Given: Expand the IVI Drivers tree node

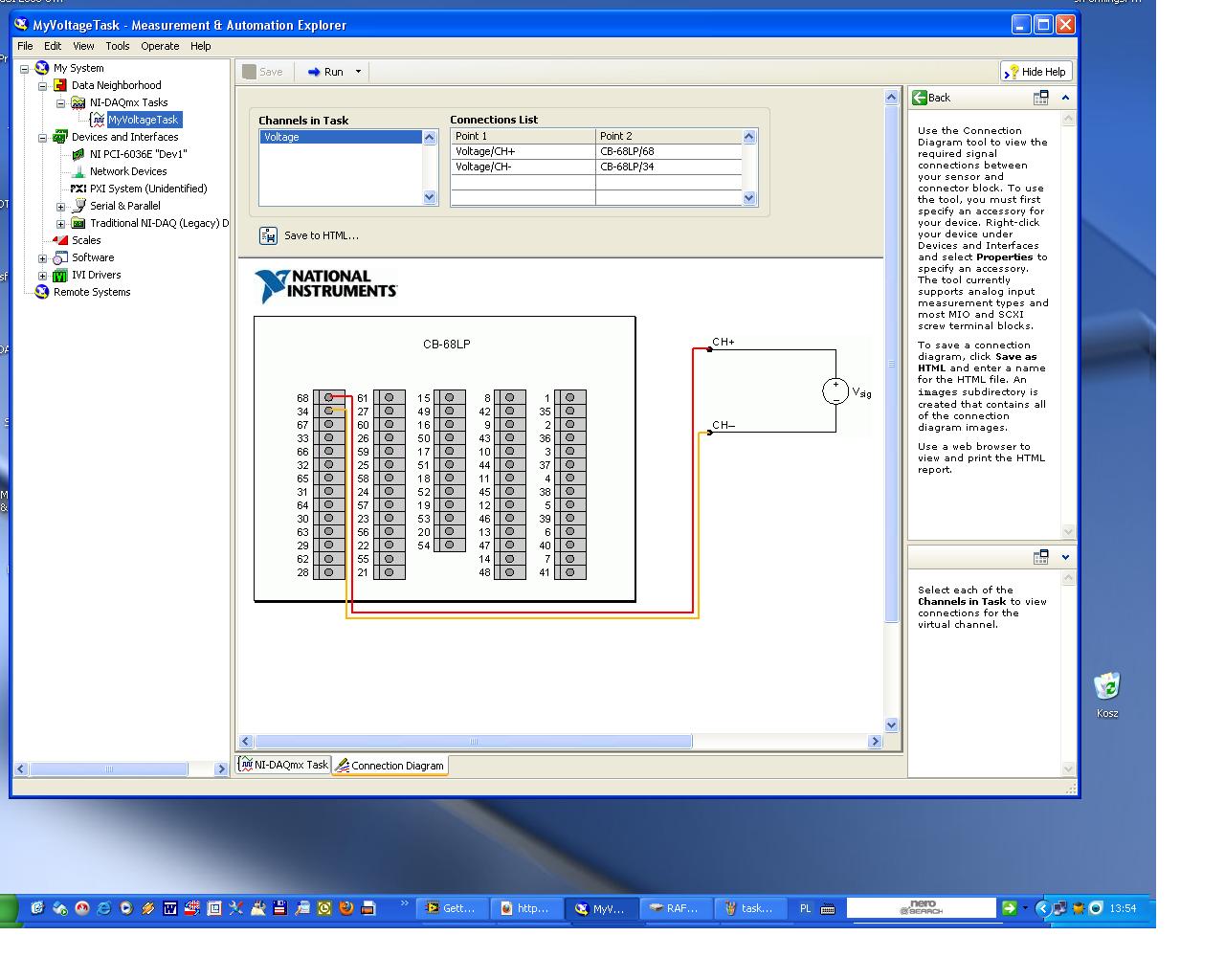Looking at the screenshot, I should point(43,275).
